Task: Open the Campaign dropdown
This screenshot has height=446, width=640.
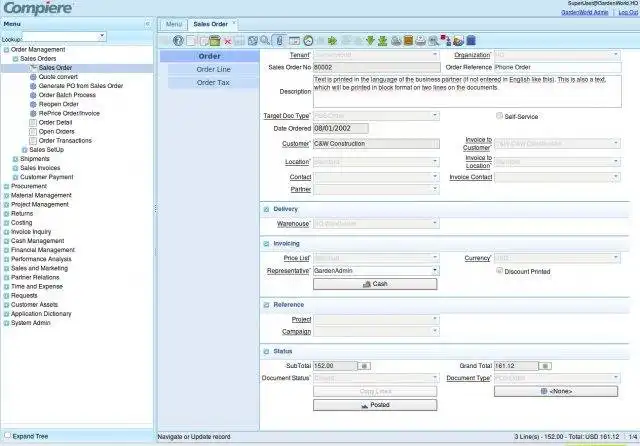Action: (435, 331)
